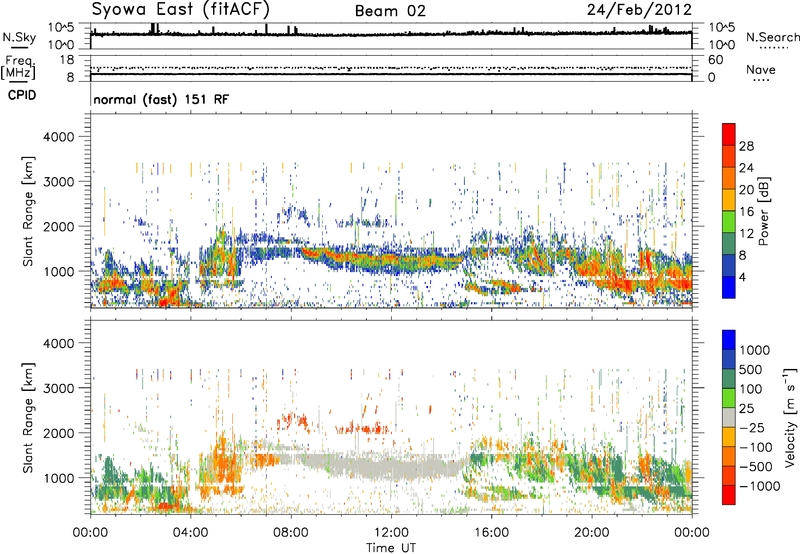Click the 'Nave' label

761,69
